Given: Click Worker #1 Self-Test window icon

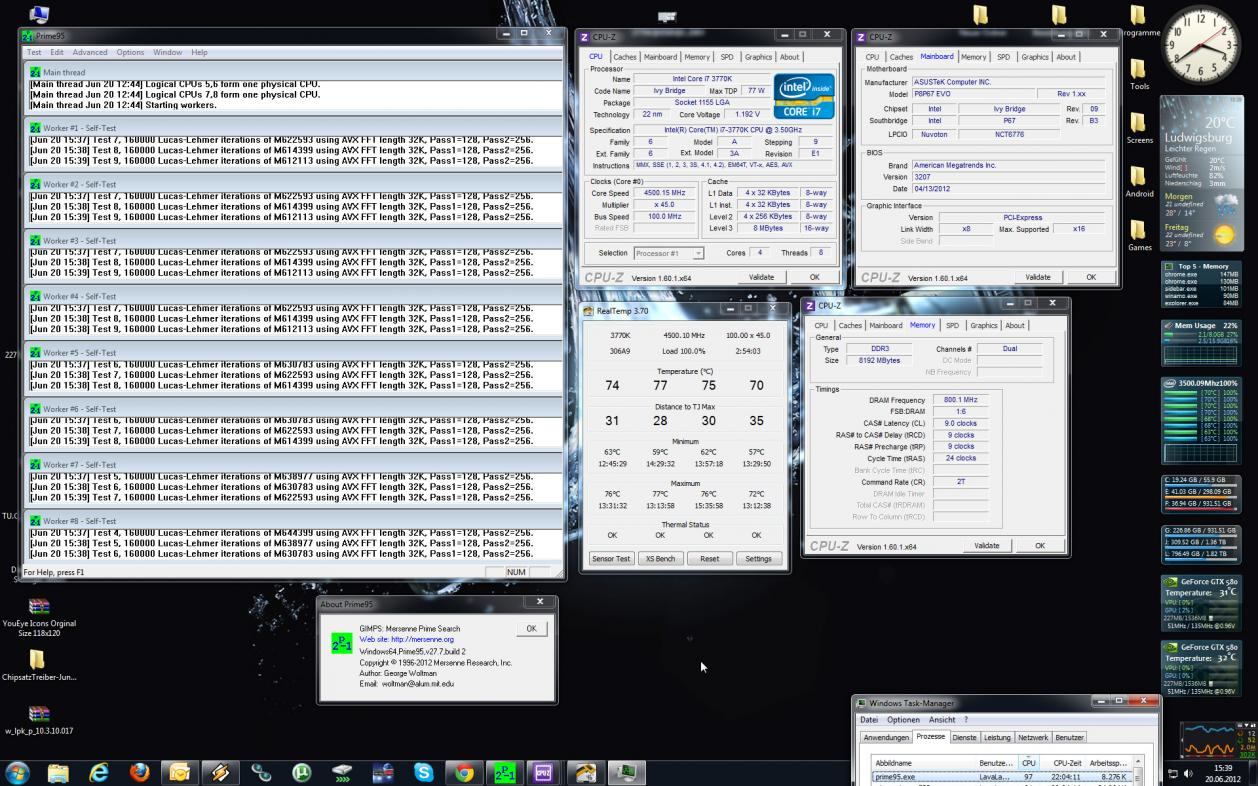Looking at the screenshot, I should click(x=35, y=128).
